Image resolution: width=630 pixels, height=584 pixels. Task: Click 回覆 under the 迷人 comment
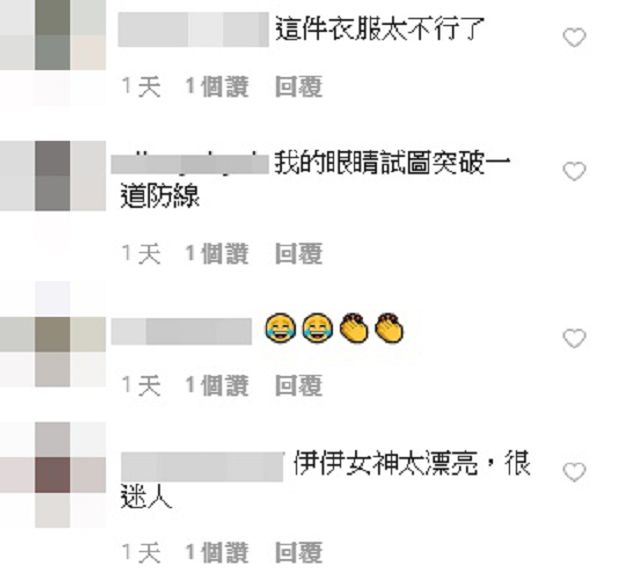pos(299,552)
